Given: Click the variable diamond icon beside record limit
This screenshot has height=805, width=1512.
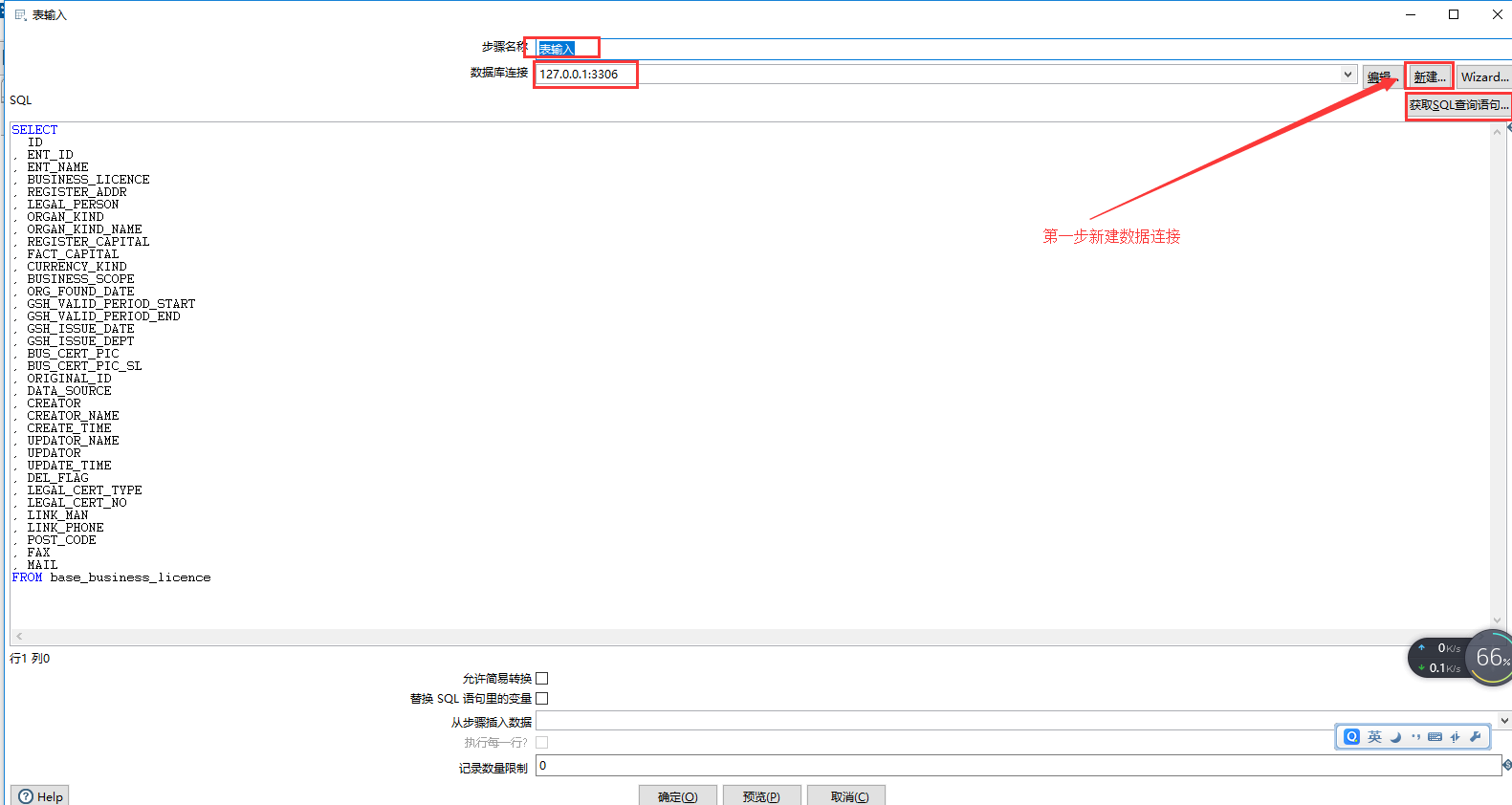Looking at the screenshot, I should [1506, 765].
